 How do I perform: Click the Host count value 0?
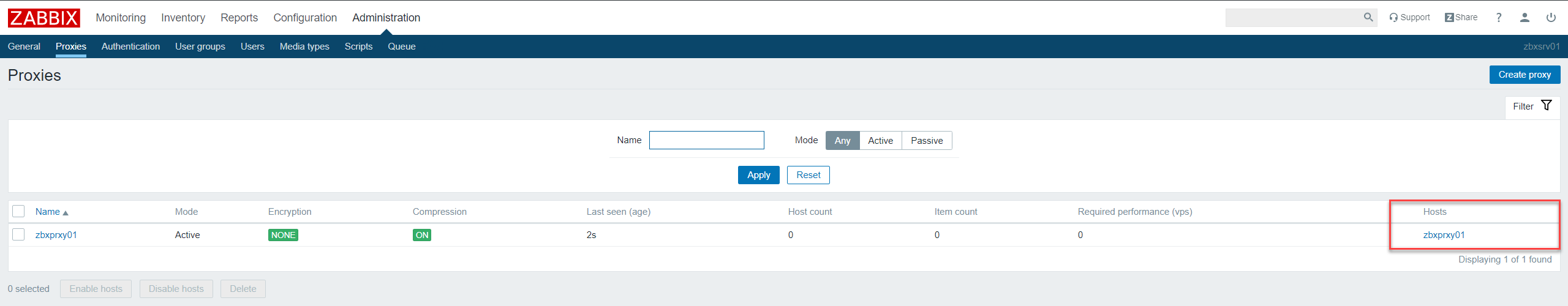tap(791, 235)
